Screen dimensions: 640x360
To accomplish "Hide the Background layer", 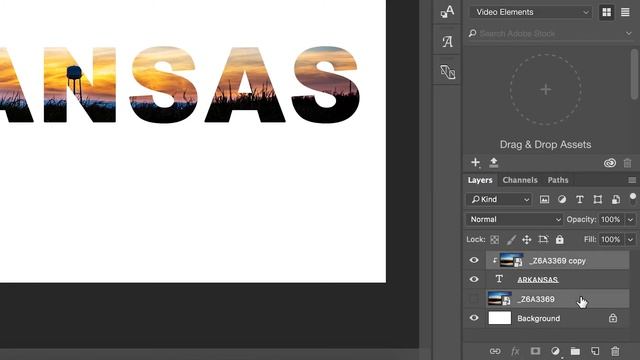I will (x=473, y=318).
